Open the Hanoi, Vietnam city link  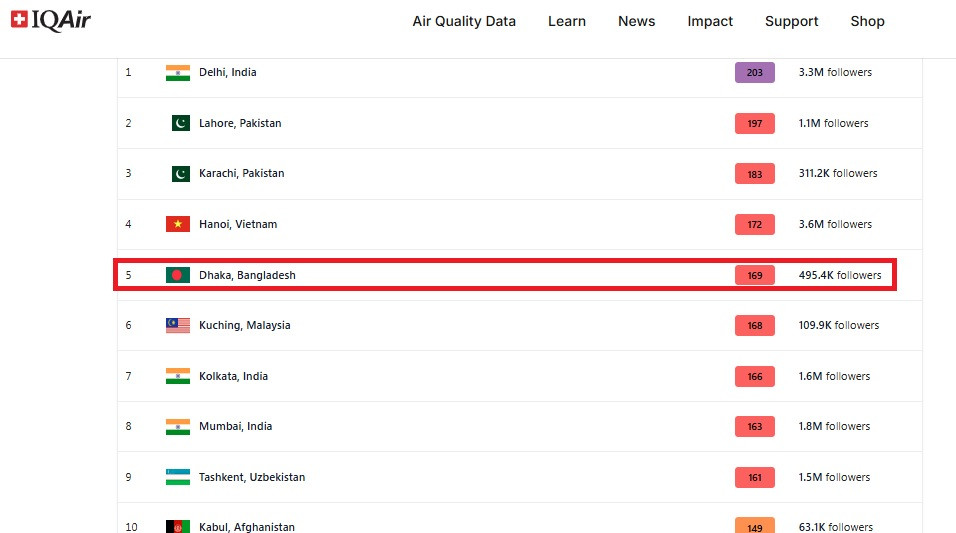point(238,224)
